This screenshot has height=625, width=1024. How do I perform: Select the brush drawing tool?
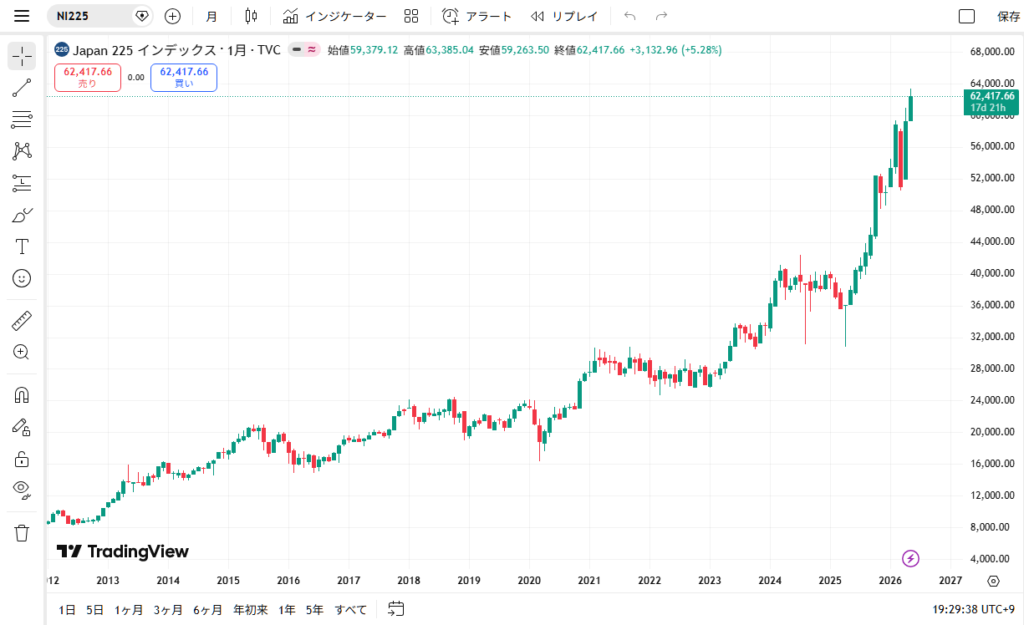tap(22, 215)
